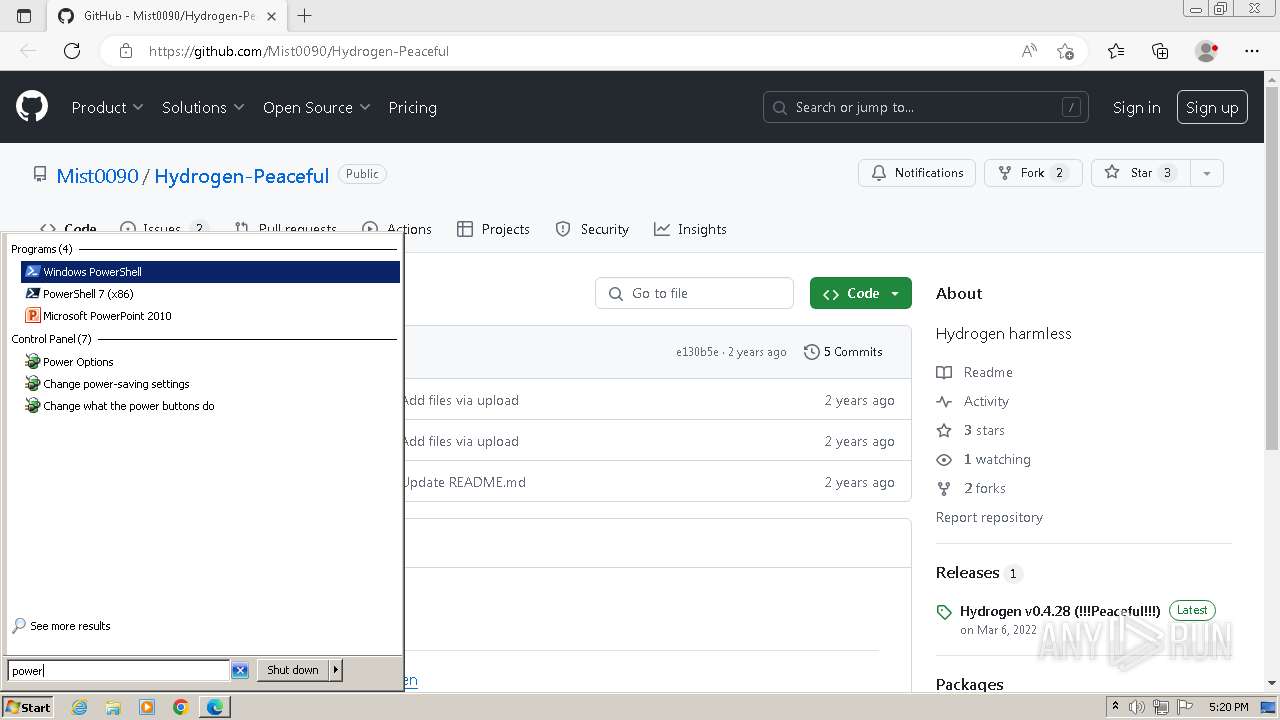Open the Pricing page

(412, 107)
